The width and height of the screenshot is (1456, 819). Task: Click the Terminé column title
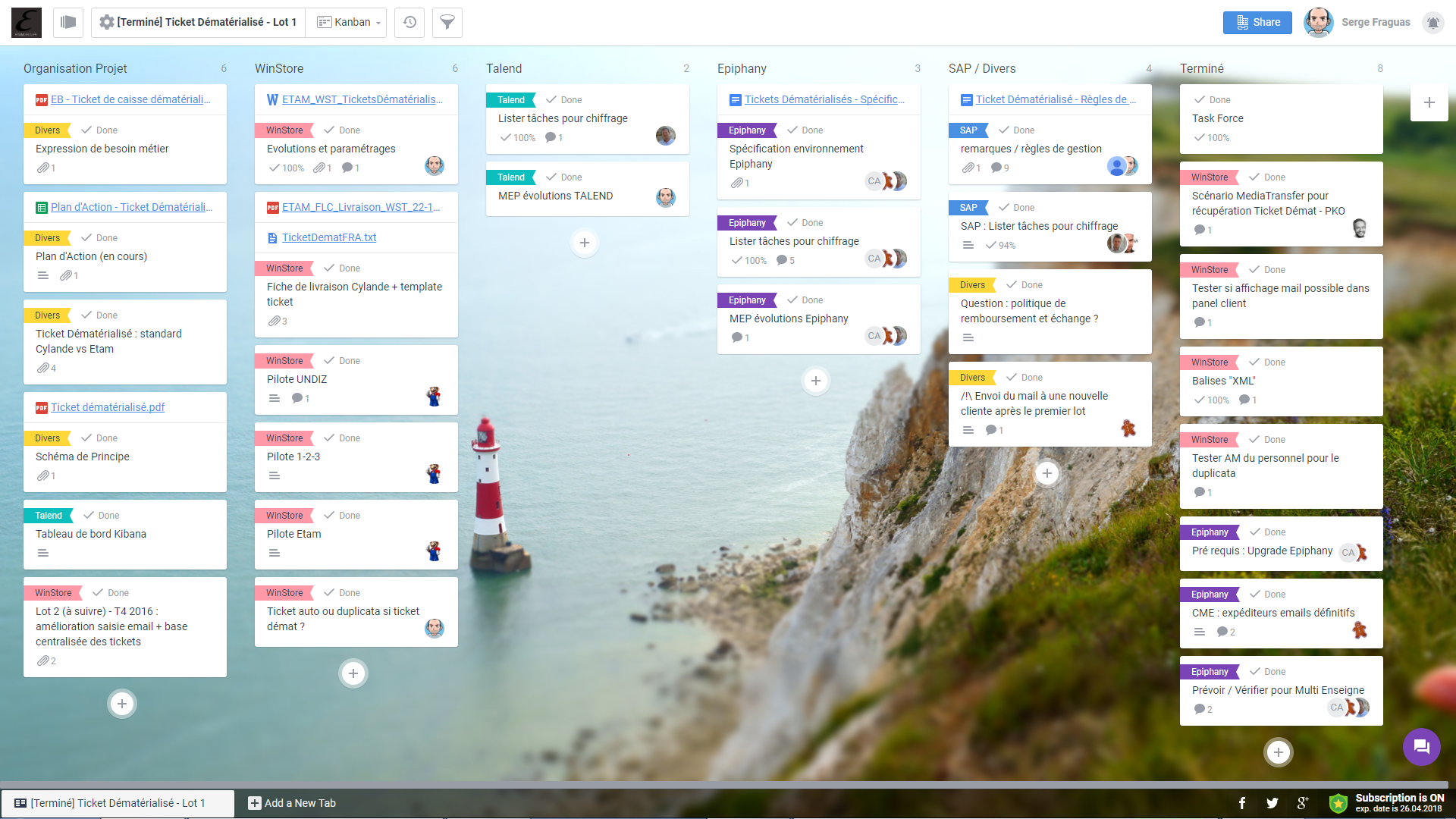click(1202, 68)
